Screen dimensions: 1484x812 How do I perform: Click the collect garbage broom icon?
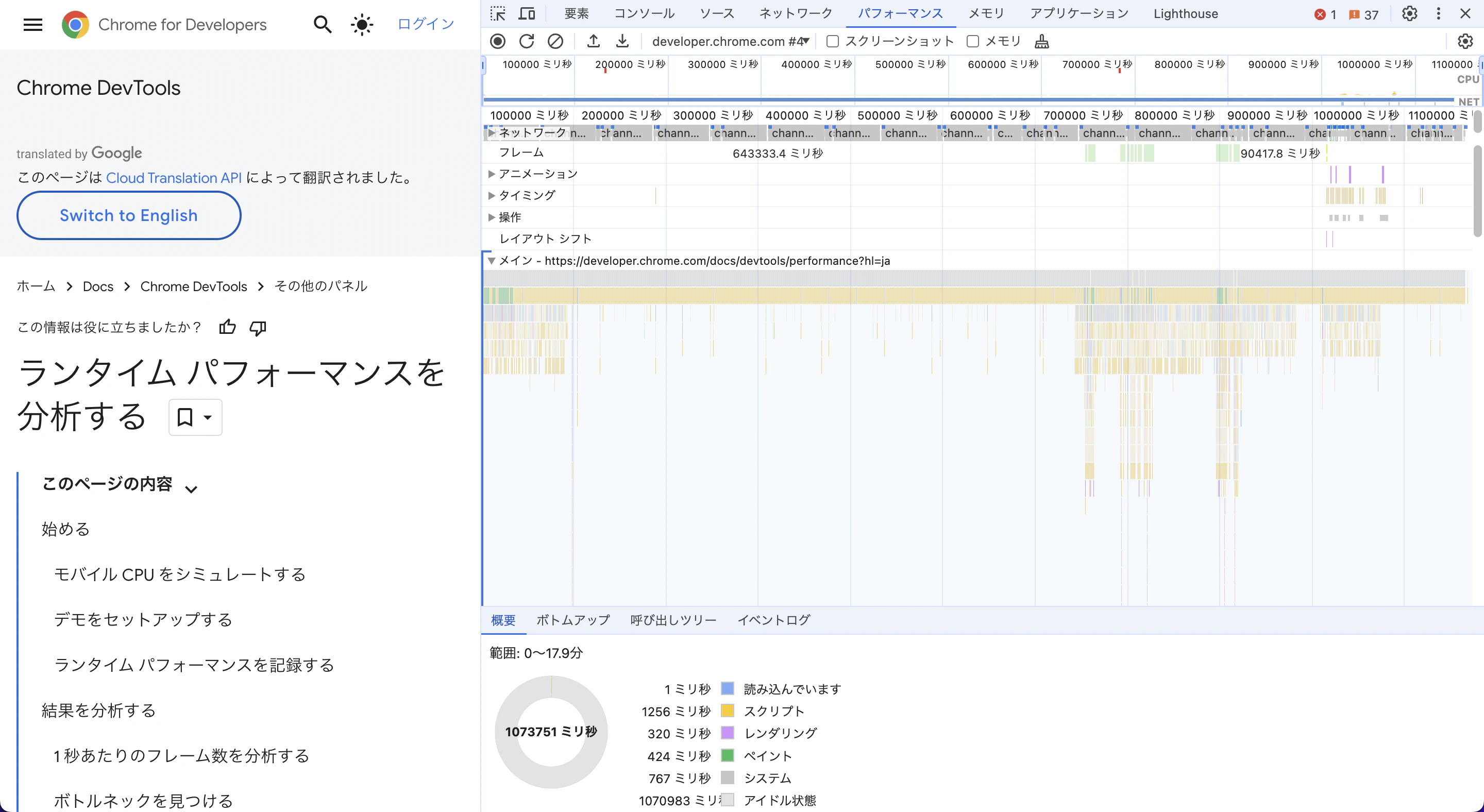[x=1041, y=41]
